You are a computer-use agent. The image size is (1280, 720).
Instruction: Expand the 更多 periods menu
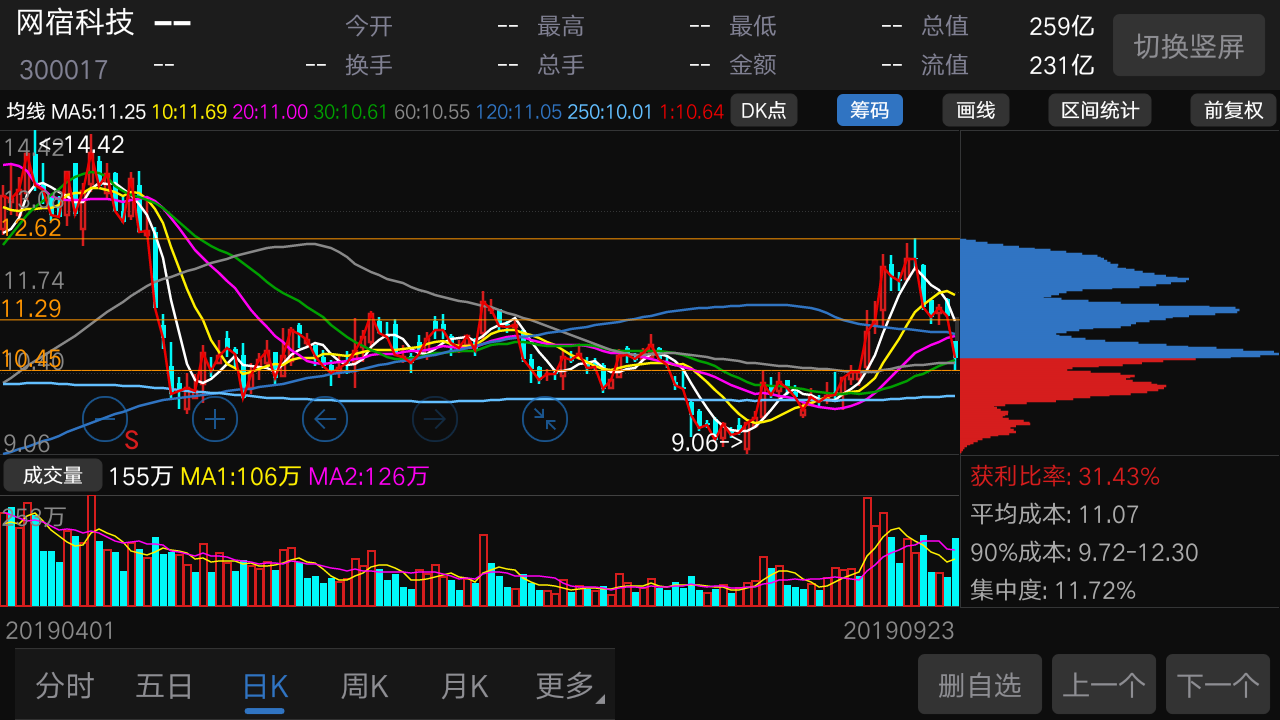[x=569, y=686]
